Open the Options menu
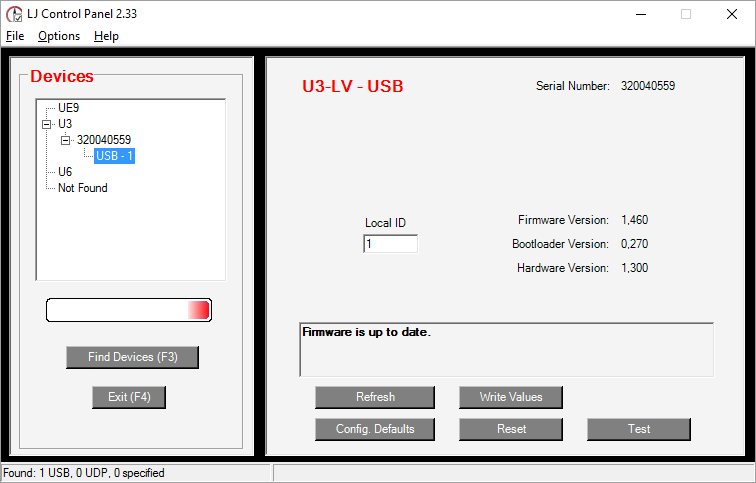 [59, 36]
